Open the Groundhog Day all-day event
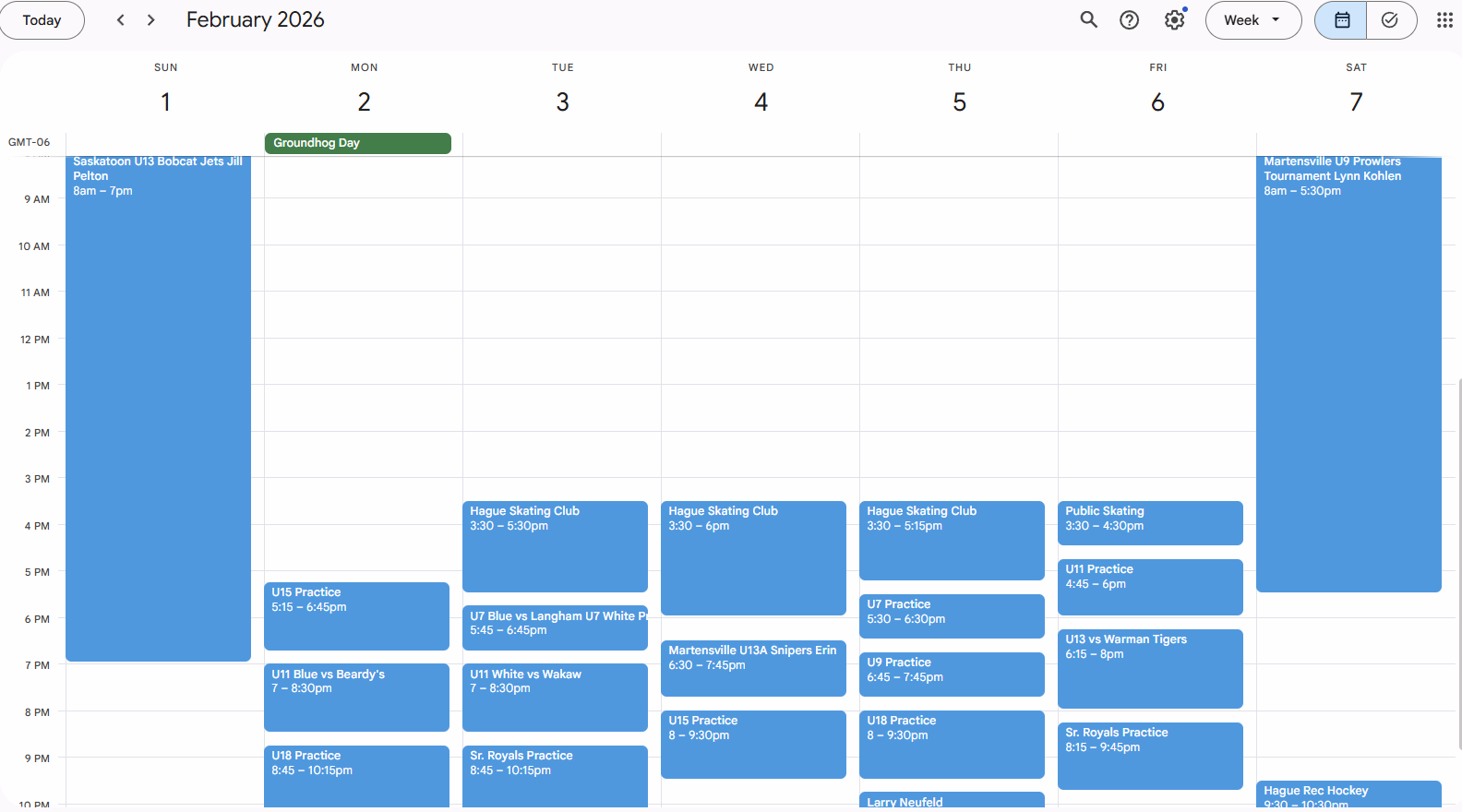Viewport: 1462px width, 812px height. [x=357, y=143]
